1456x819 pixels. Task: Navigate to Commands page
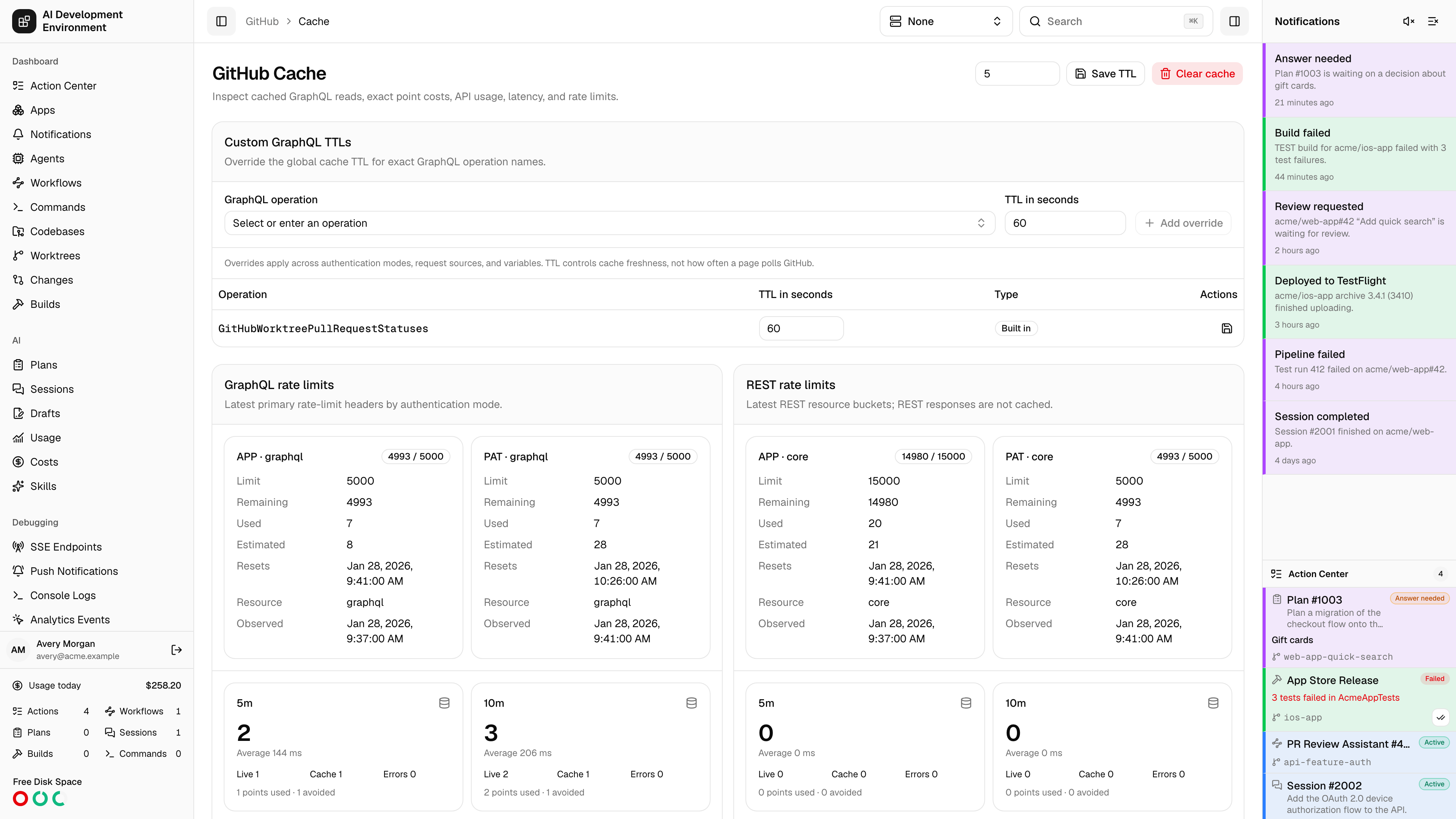[x=97, y=207]
